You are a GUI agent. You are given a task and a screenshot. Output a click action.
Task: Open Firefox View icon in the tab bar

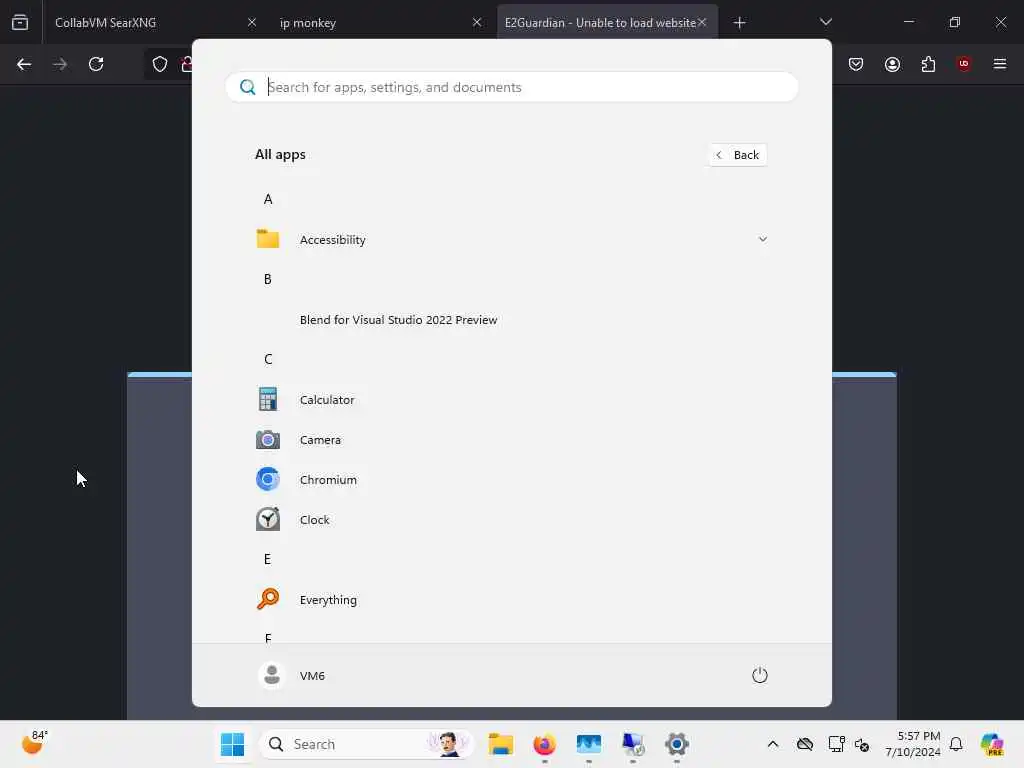pos(20,23)
